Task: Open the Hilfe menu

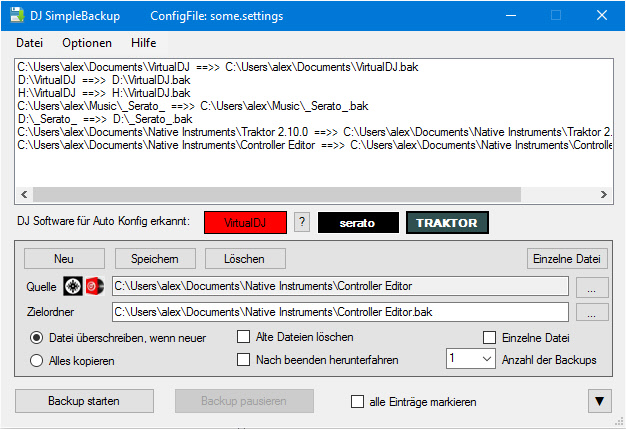Action: coord(143,43)
